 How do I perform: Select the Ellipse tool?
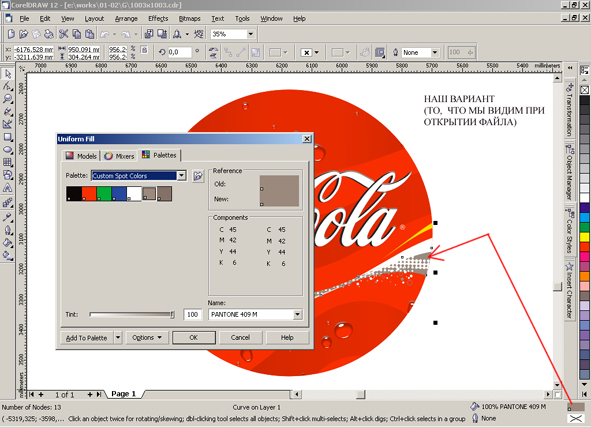click(x=8, y=150)
